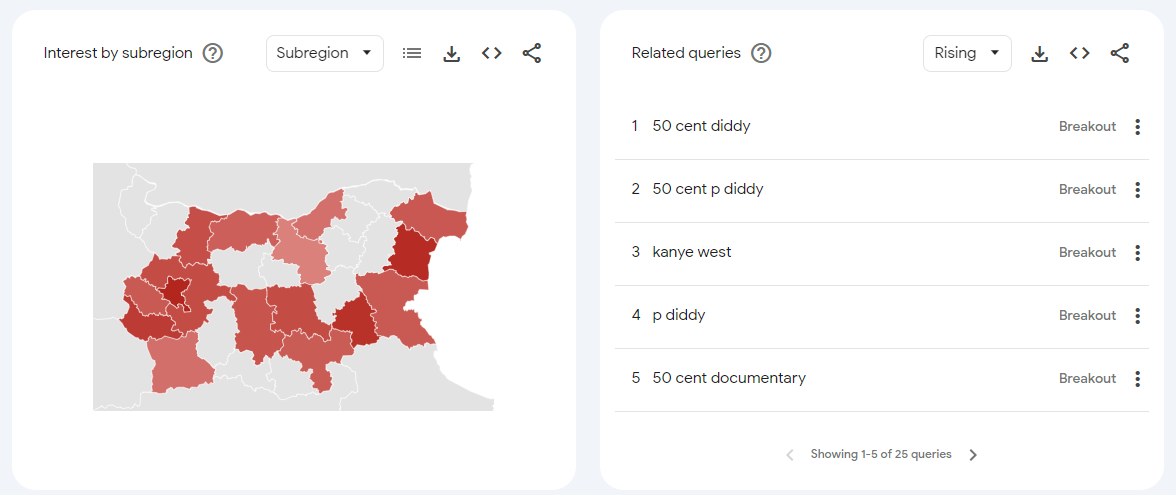The image size is (1176, 495).
Task: Open options for kanye west query
Action: [1138, 253]
